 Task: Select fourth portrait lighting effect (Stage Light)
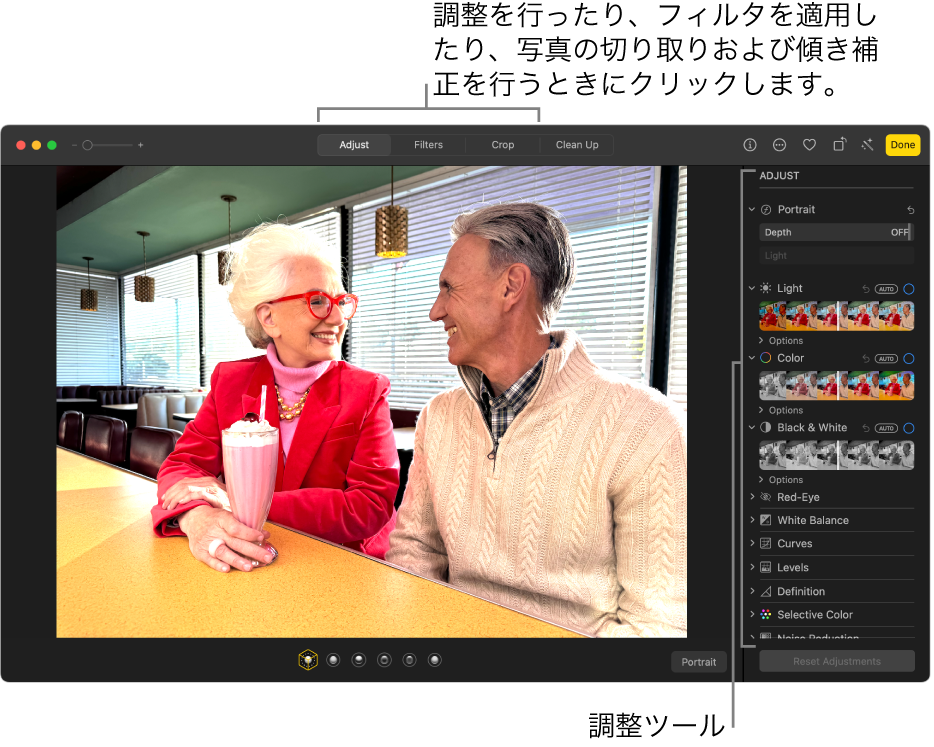click(x=386, y=662)
